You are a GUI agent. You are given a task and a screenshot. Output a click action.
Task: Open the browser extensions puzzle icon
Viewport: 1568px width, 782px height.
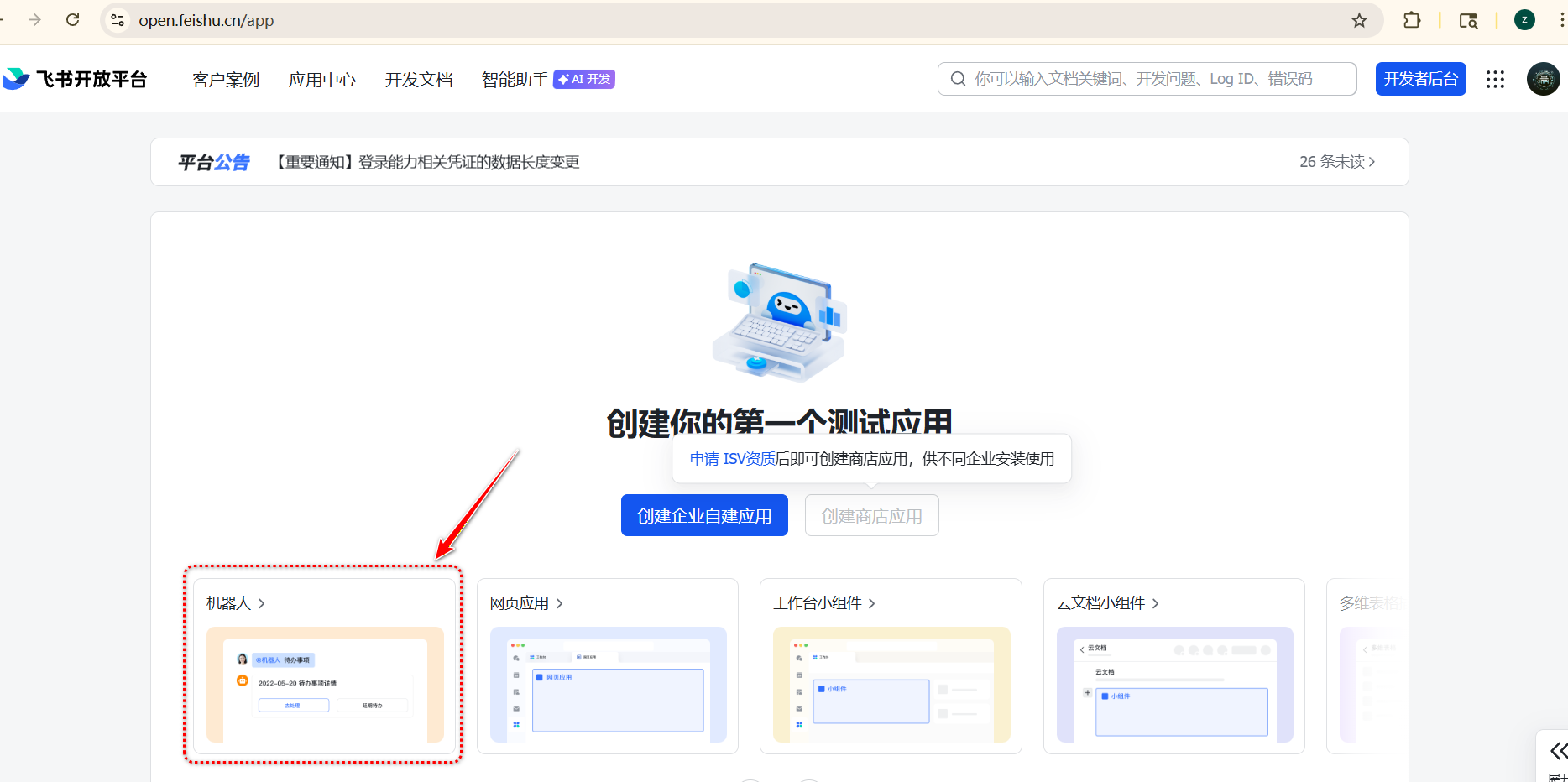(1412, 20)
